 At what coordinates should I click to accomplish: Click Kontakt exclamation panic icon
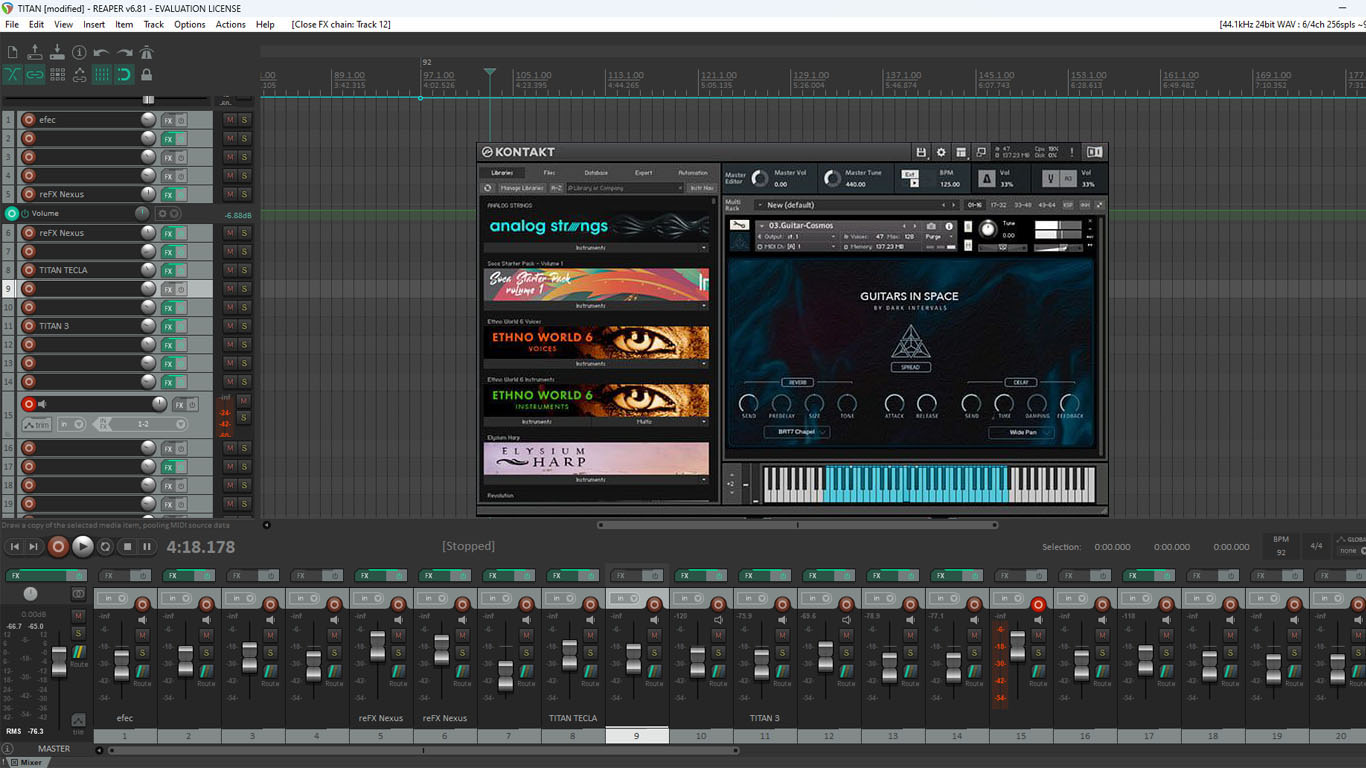[1072, 152]
